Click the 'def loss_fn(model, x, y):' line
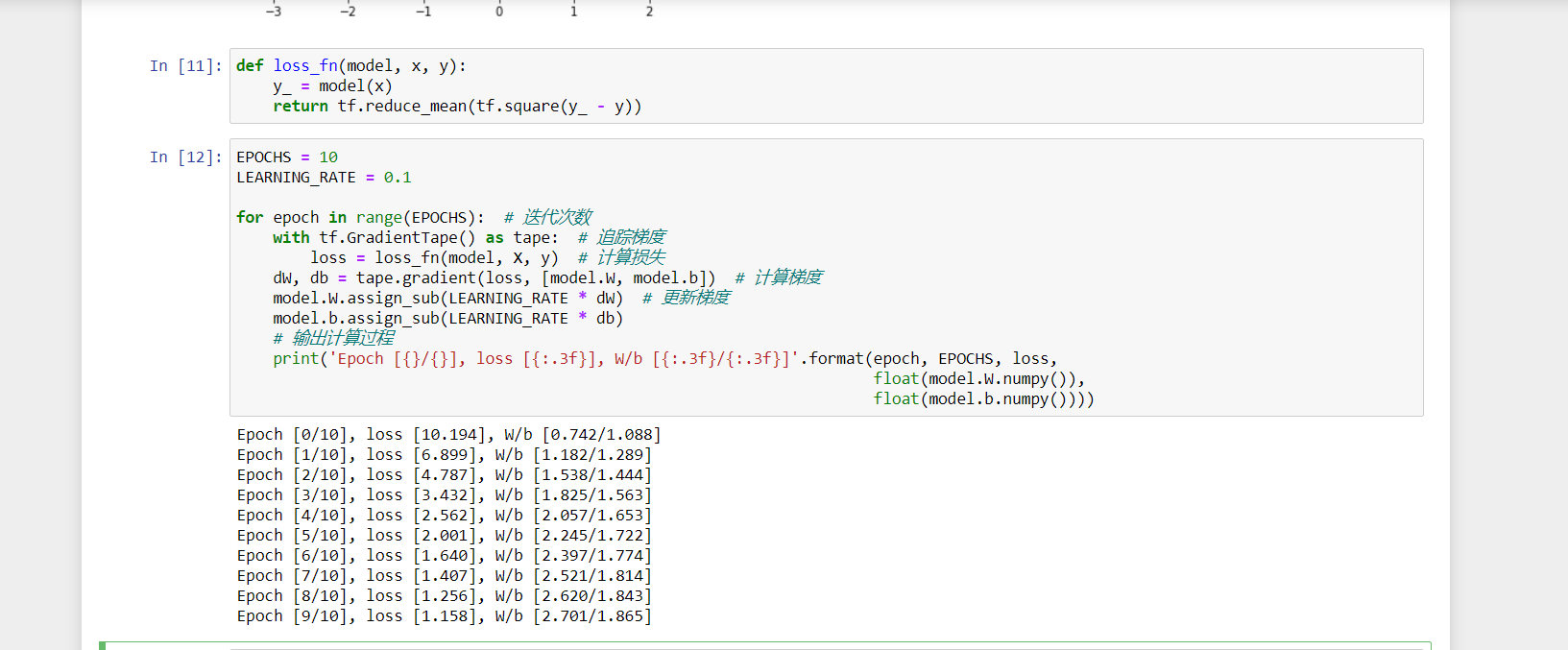This screenshot has width=1568, height=650. (x=351, y=65)
